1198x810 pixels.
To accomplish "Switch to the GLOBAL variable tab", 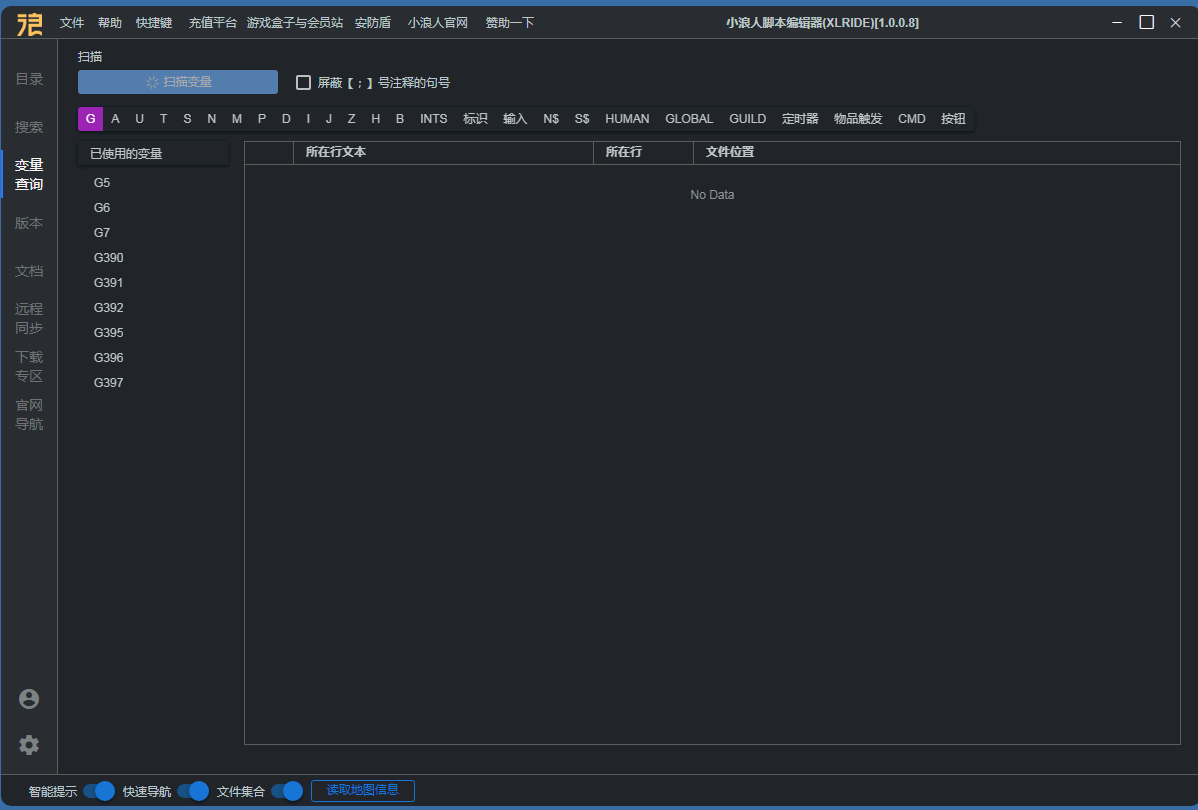I will click(689, 119).
